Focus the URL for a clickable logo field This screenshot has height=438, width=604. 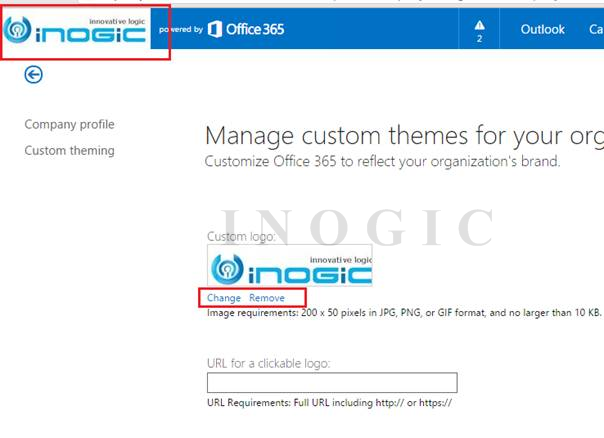click(332, 383)
